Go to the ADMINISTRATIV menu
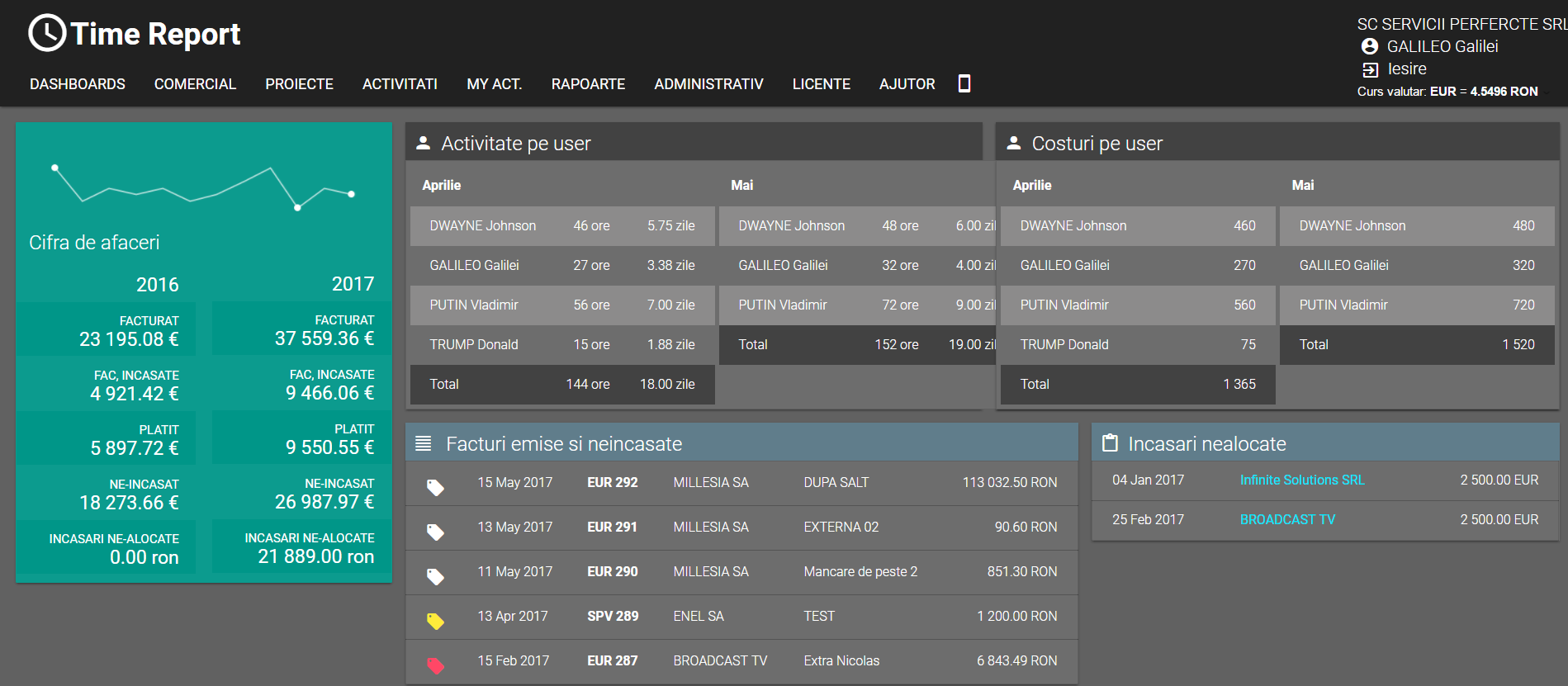The width and height of the screenshot is (1568, 686). [x=708, y=84]
